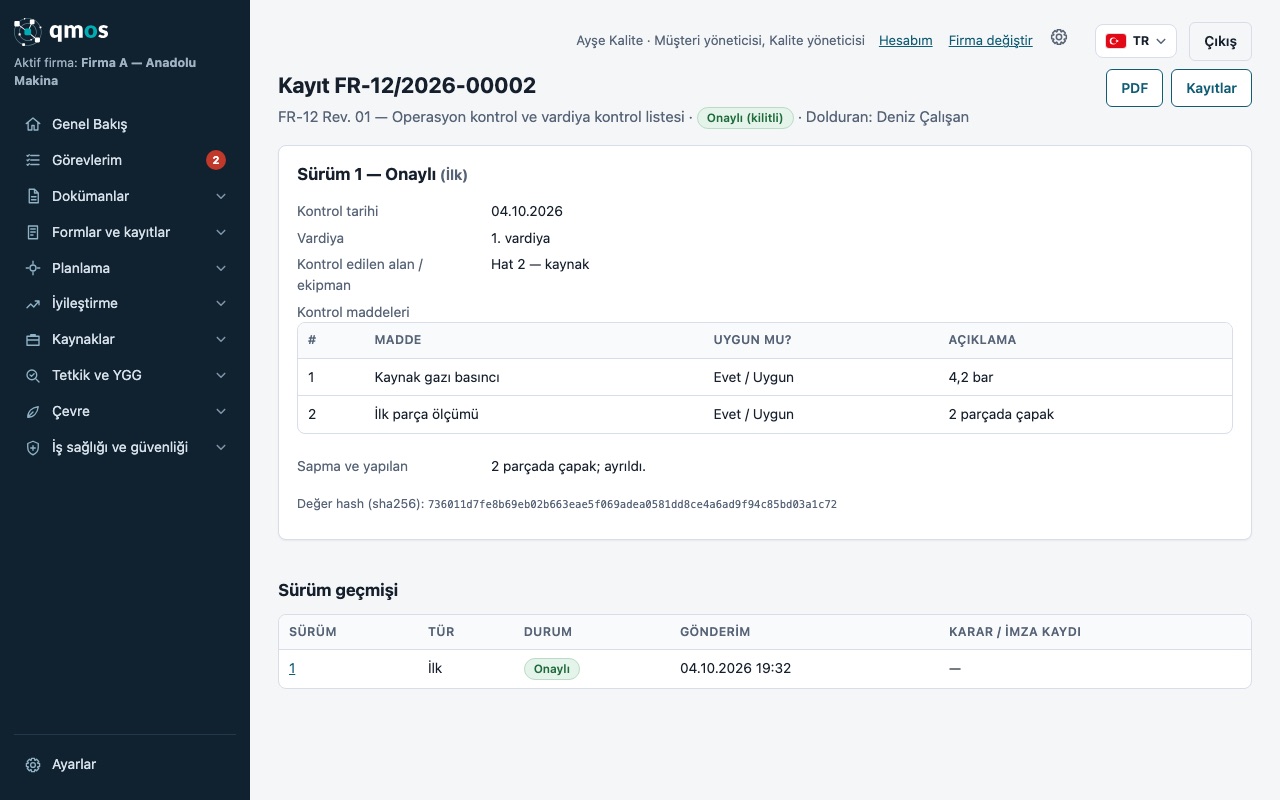Click the 'İlk parça ölçümü' table cell
The image size is (1280, 800).
534,414
